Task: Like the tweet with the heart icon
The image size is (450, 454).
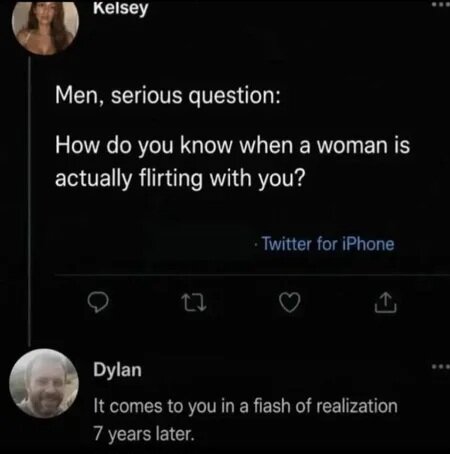Action: coord(289,302)
